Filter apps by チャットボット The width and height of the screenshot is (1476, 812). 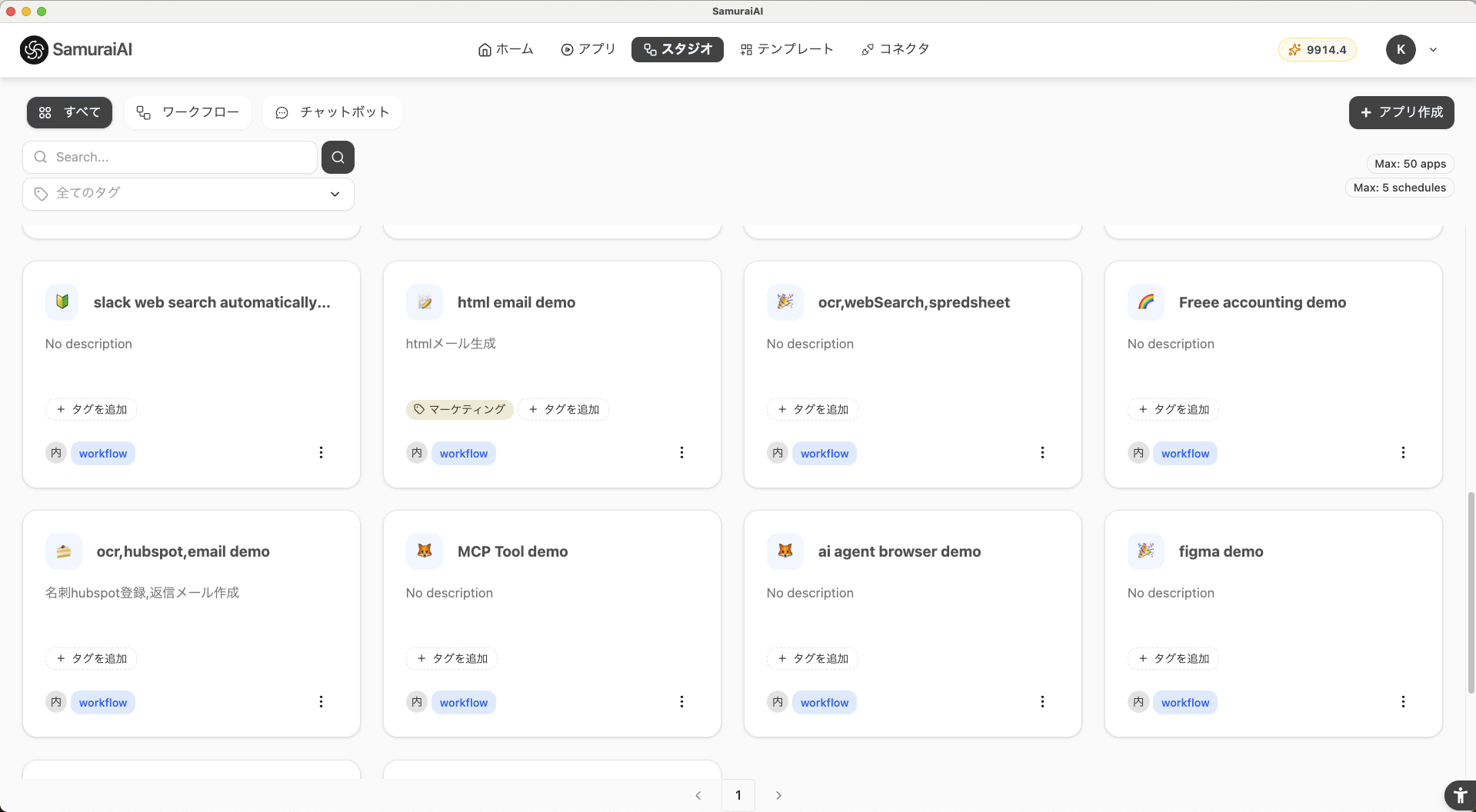pyautogui.click(x=332, y=112)
